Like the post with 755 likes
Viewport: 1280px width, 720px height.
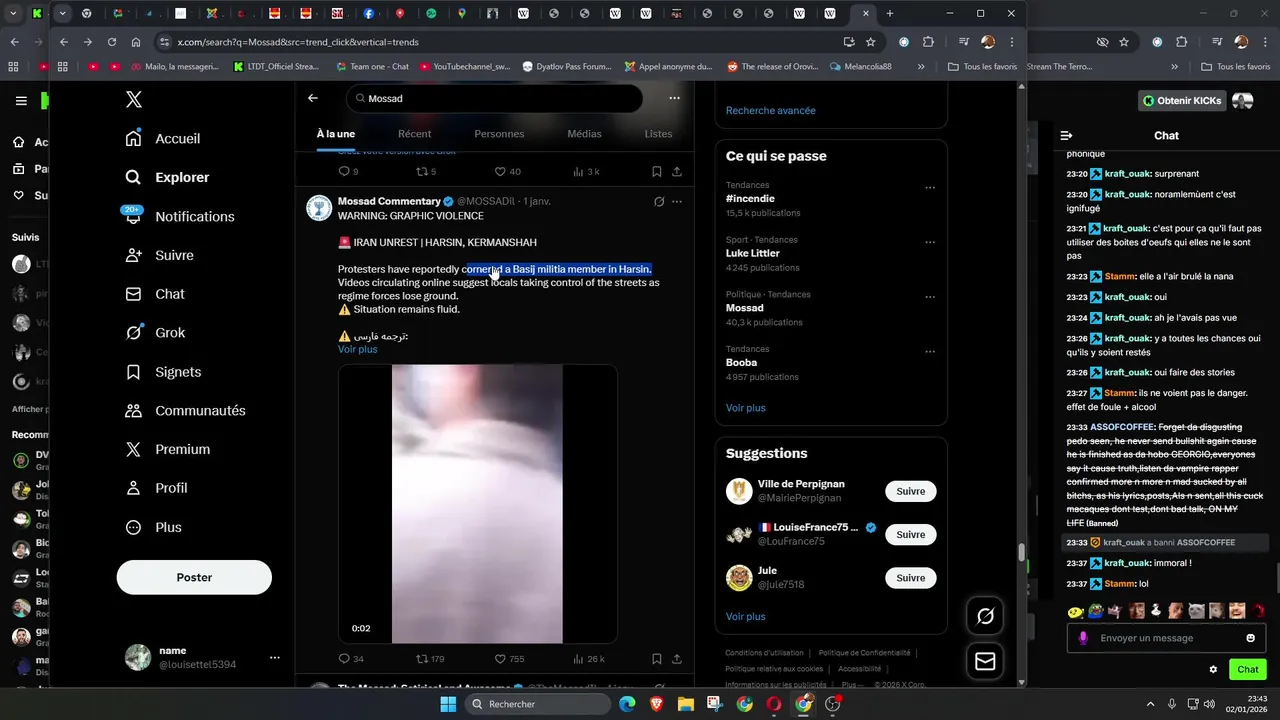point(509,659)
